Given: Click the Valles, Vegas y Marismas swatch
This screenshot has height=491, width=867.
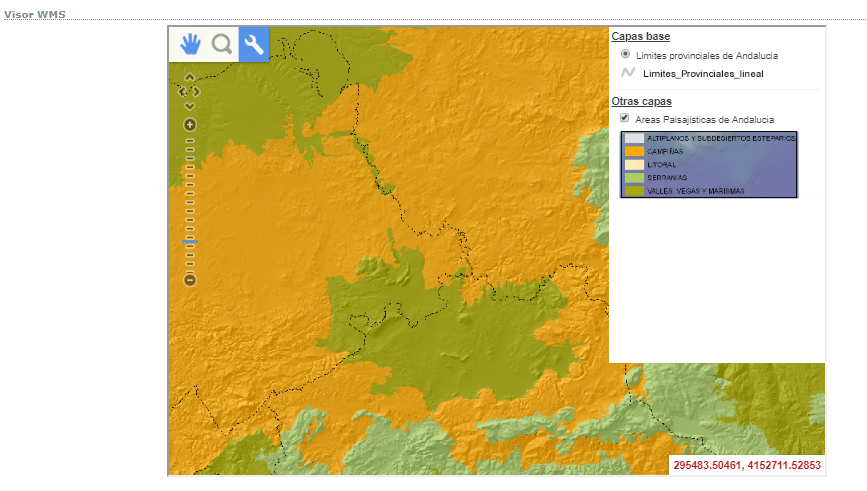Looking at the screenshot, I should pos(633,190).
